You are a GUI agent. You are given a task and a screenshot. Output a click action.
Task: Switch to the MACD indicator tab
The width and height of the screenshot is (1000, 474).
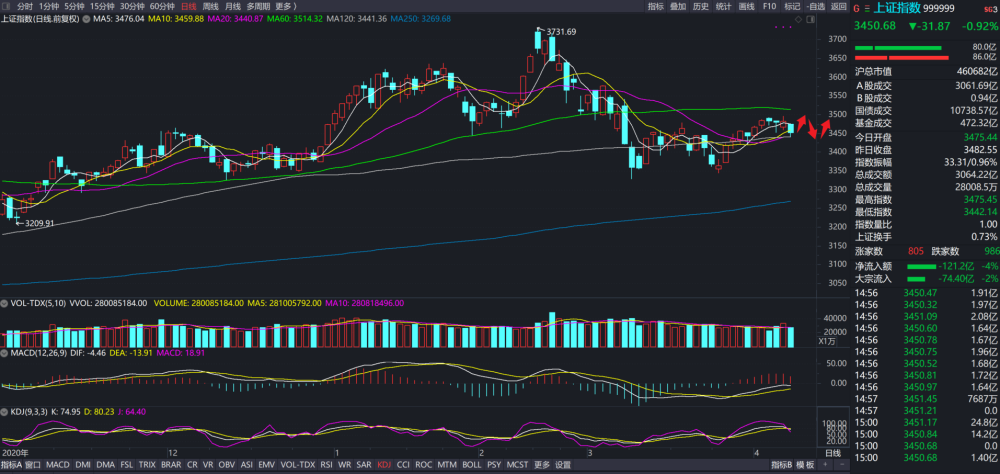point(57,465)
